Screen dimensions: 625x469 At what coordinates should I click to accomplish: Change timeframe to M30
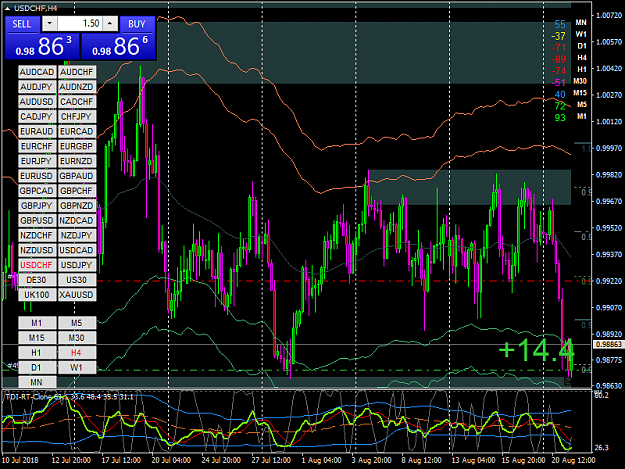click(77, 338)
